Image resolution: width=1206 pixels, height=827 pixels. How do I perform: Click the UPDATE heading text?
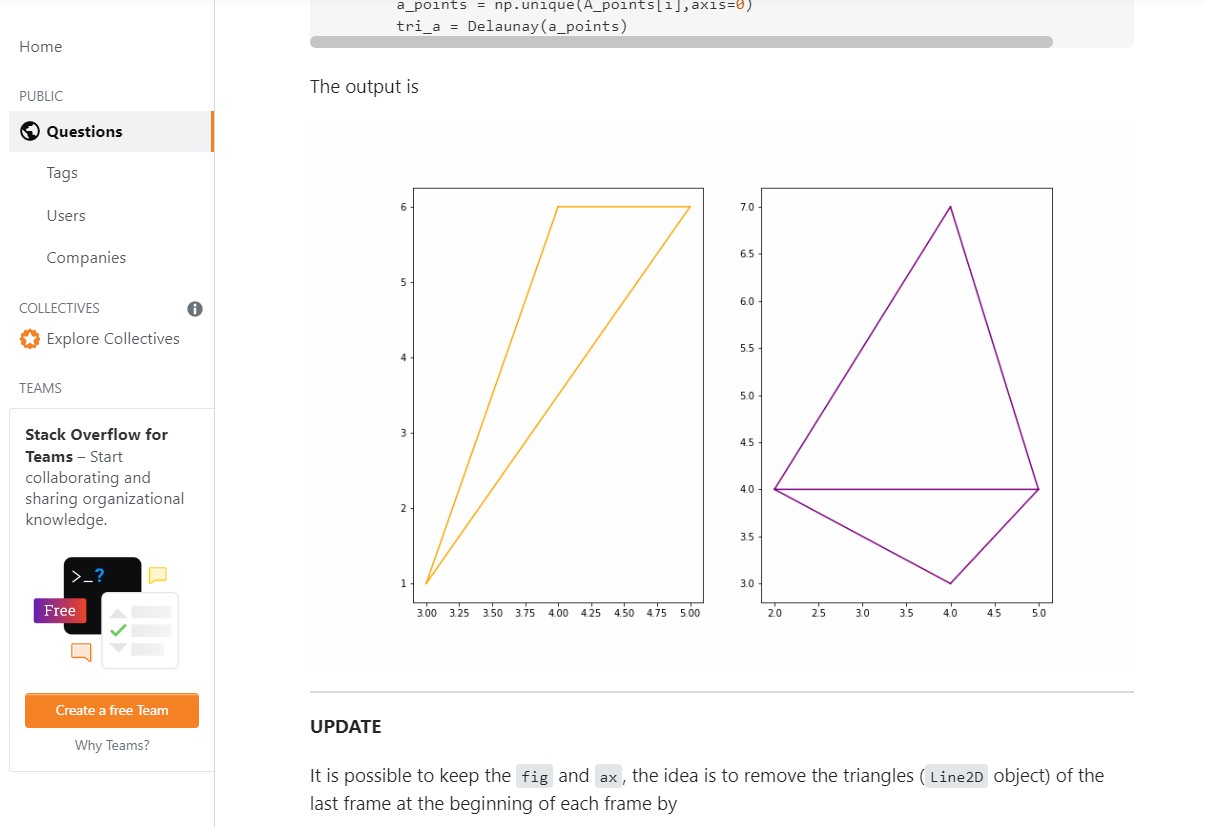pos(346,727)
